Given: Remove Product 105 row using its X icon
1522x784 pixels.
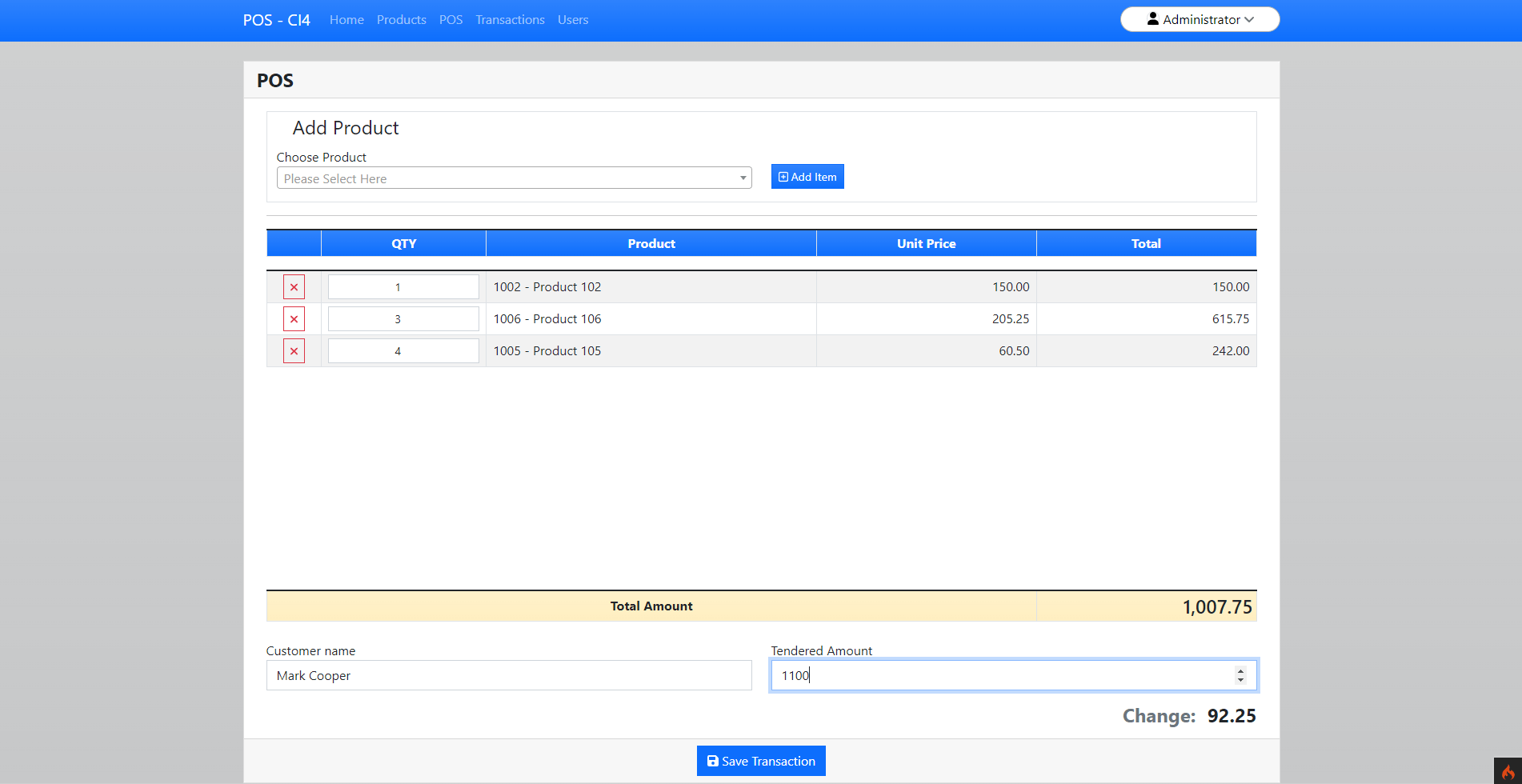Looking at the screenshot, I should 294,350.
